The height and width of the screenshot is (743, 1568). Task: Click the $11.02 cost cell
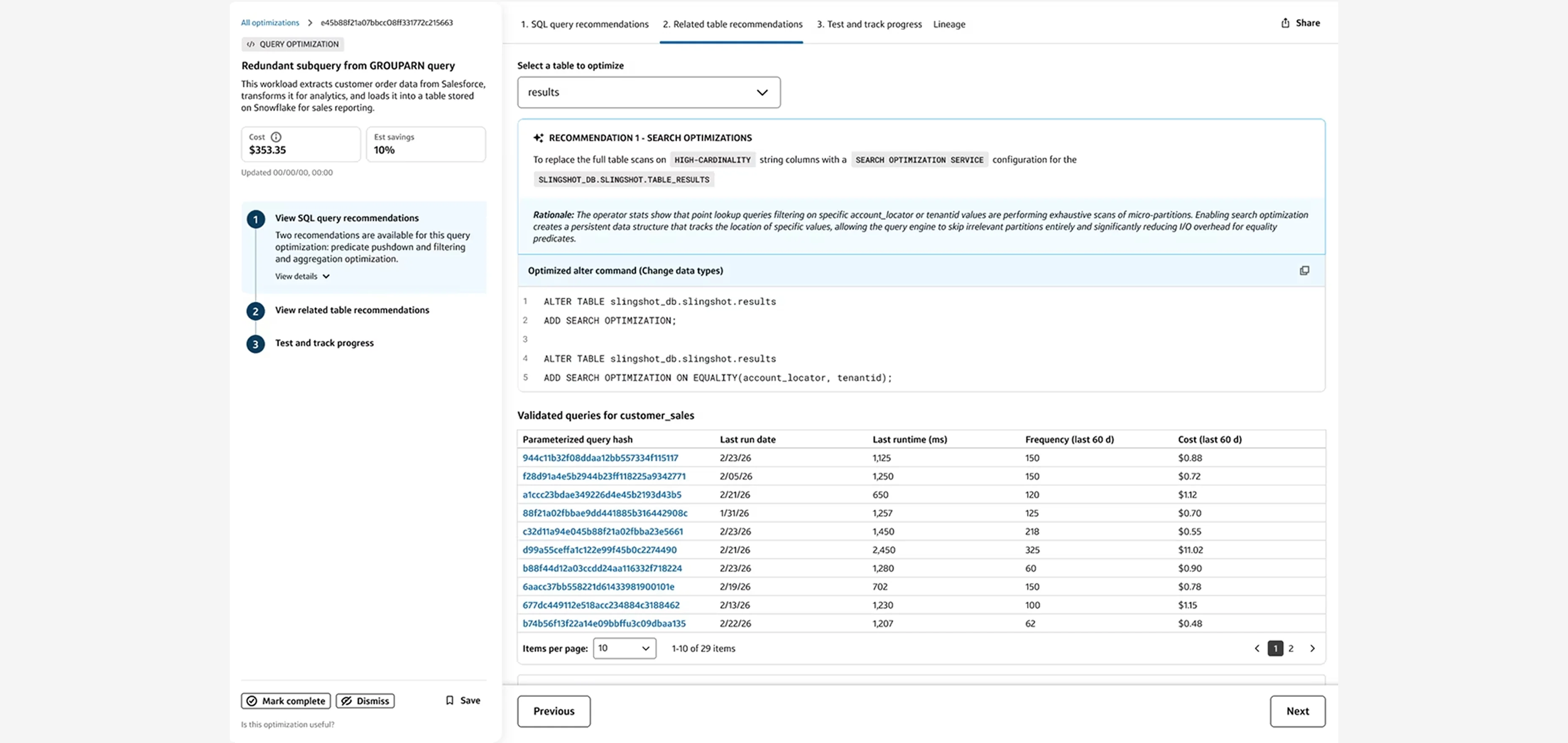coord(1190,550)
